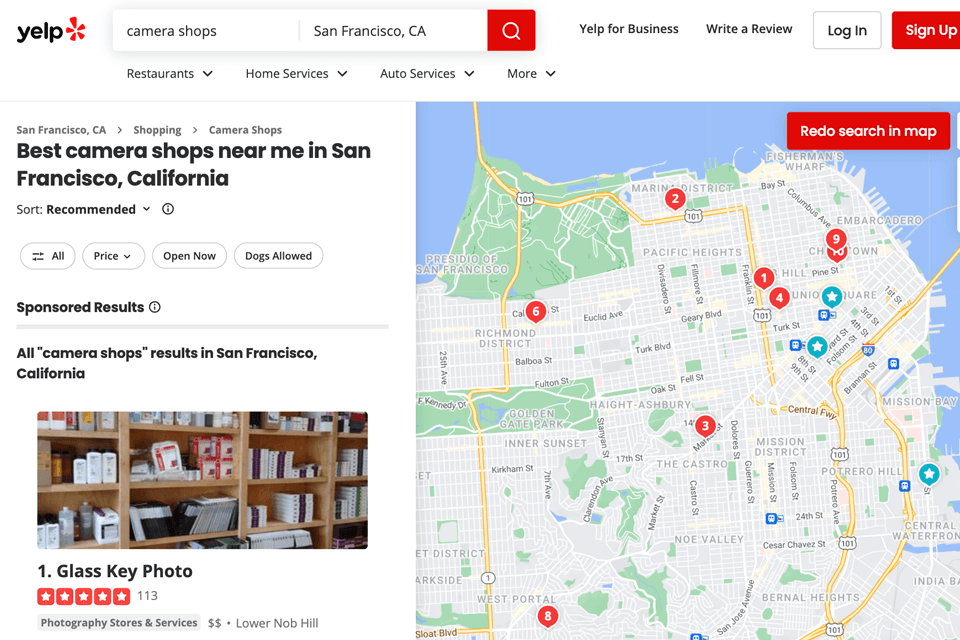Open the Home Services menu

(x=296, y=73)
